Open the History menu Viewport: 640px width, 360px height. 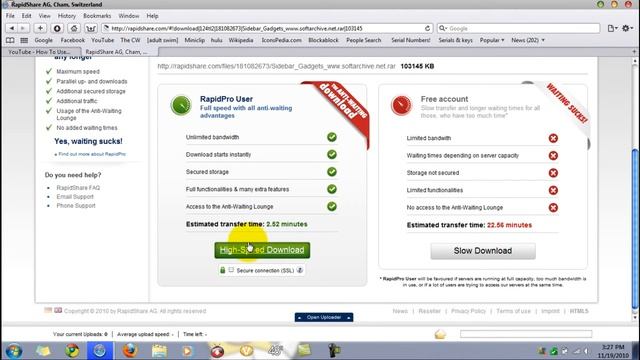[67, 16]
